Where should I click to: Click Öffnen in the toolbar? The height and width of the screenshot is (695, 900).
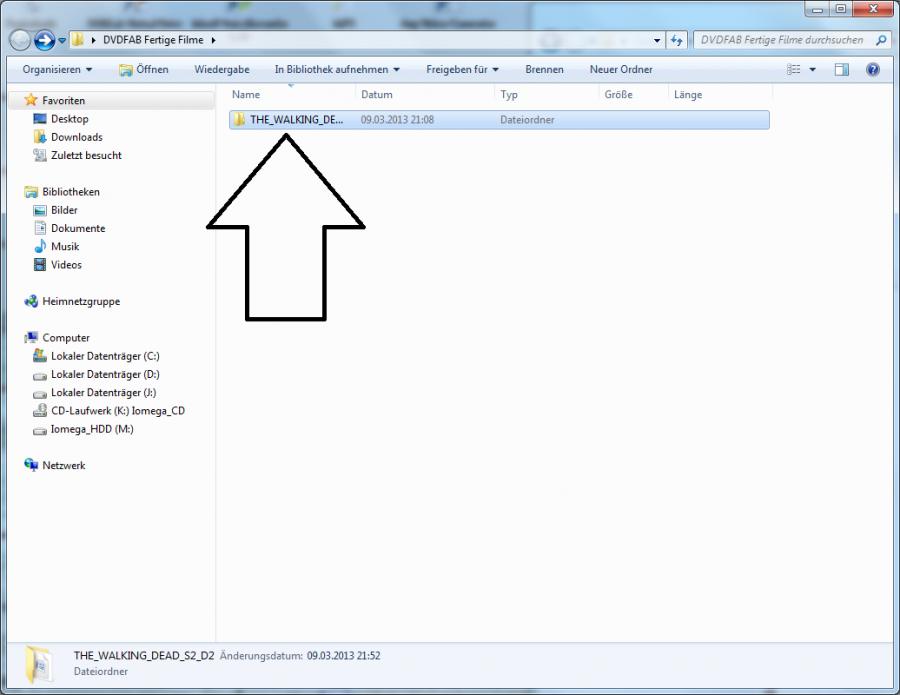(143, 69)
